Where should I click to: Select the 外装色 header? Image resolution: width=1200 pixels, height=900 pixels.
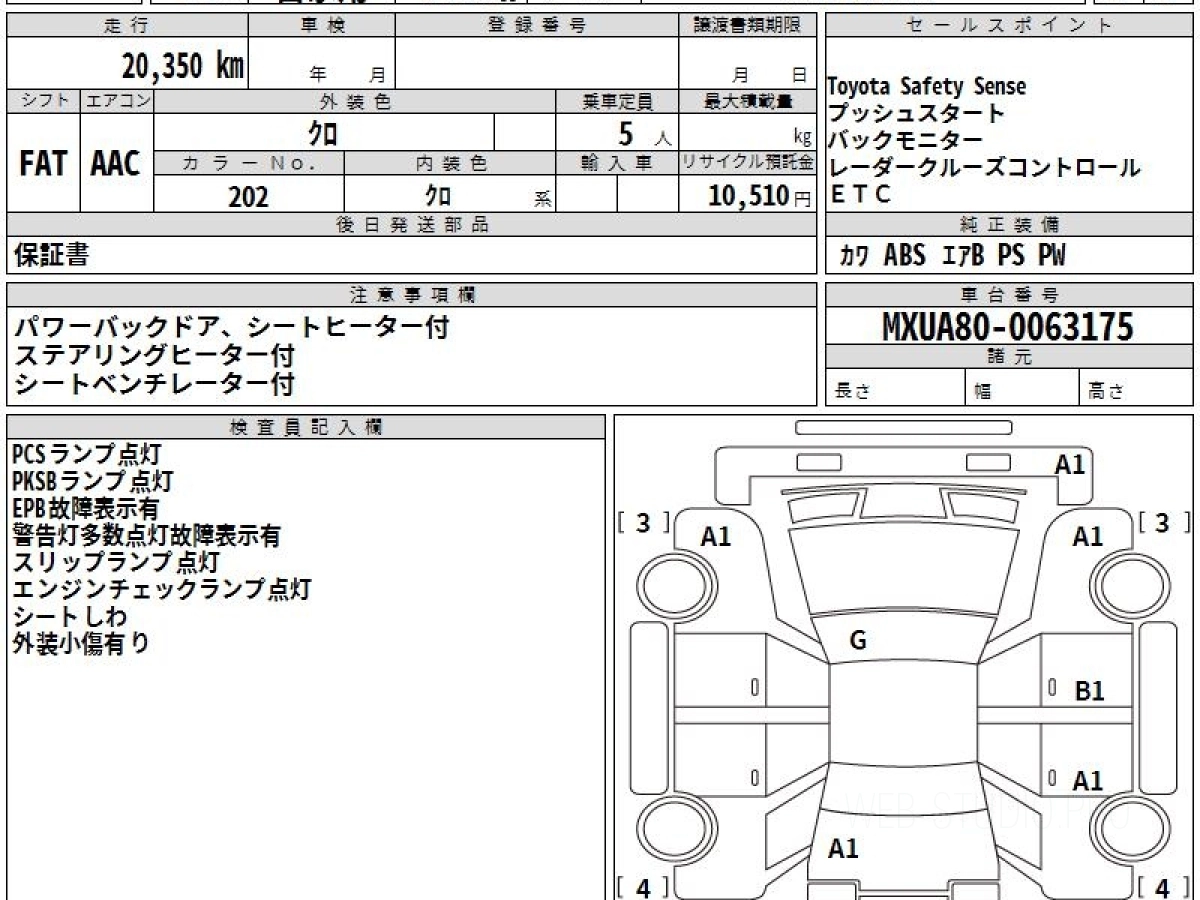click(x=355, y=101)
